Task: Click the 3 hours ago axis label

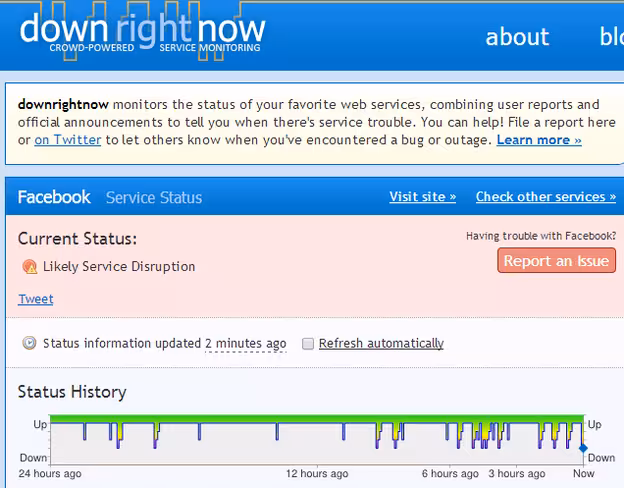Action: point(517,474)
